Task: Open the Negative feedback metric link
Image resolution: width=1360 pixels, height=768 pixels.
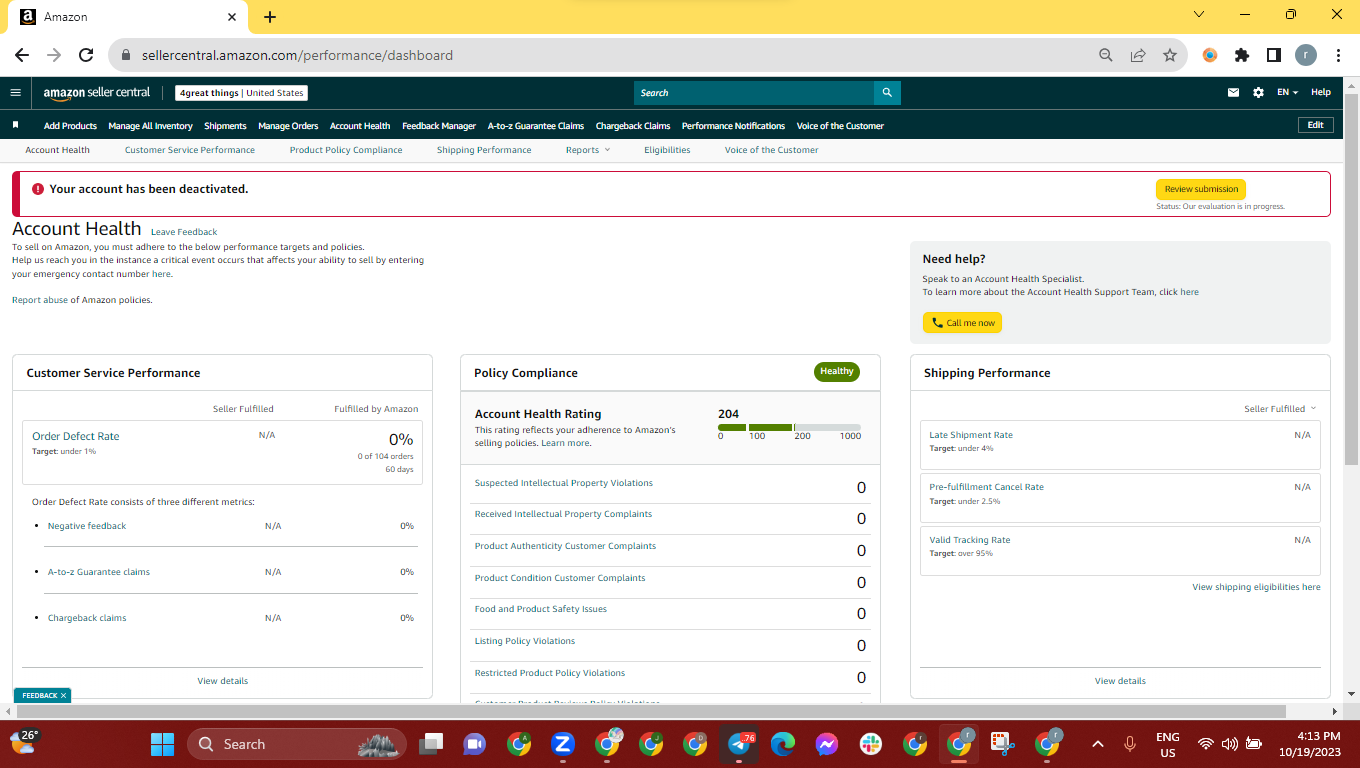Action: click(87, 526)
